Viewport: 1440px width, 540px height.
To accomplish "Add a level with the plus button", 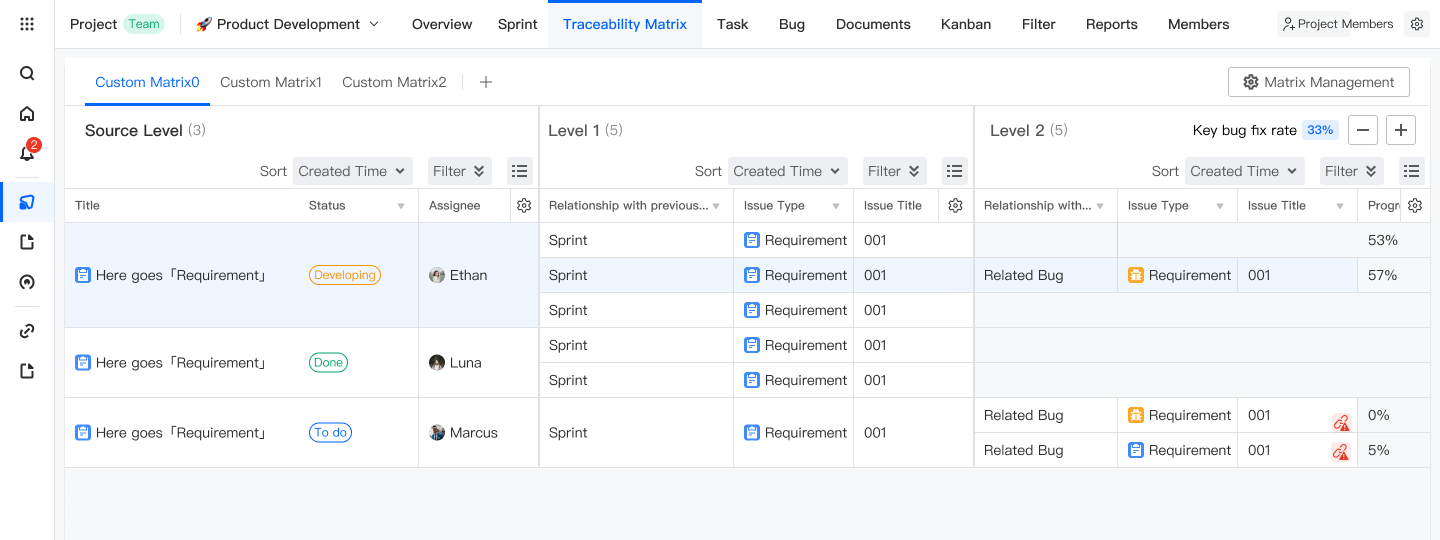I will pos(1401,130).
